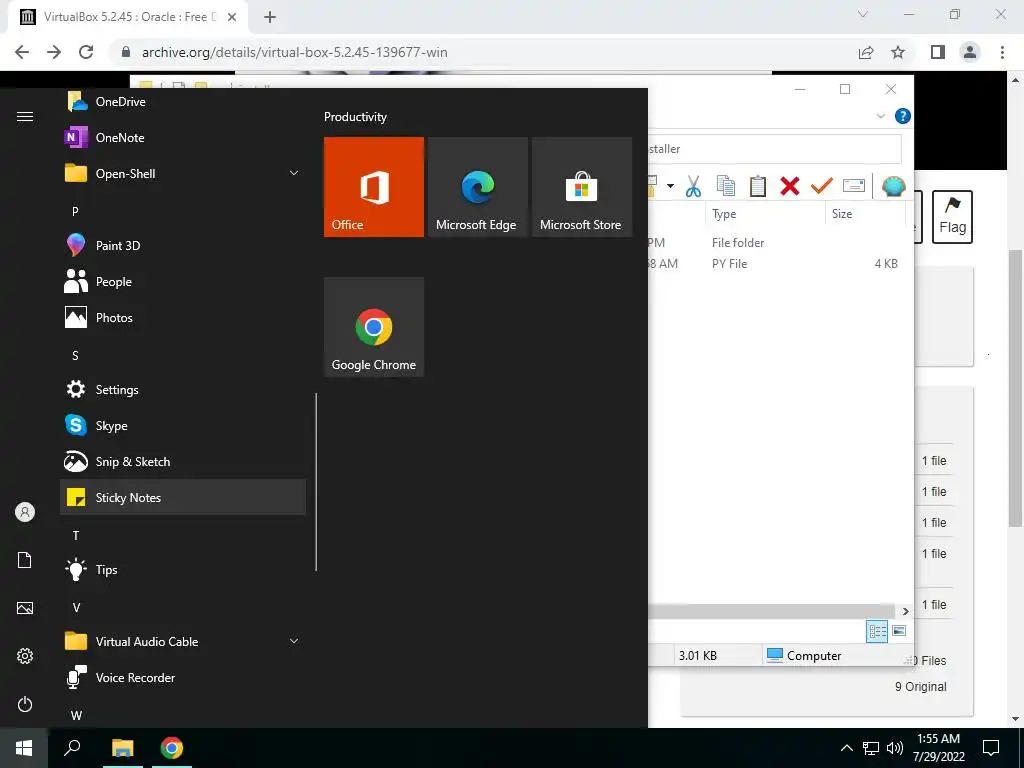Launch the Tips app
This screenshot has height=768, width=1024.
point(183,569)
